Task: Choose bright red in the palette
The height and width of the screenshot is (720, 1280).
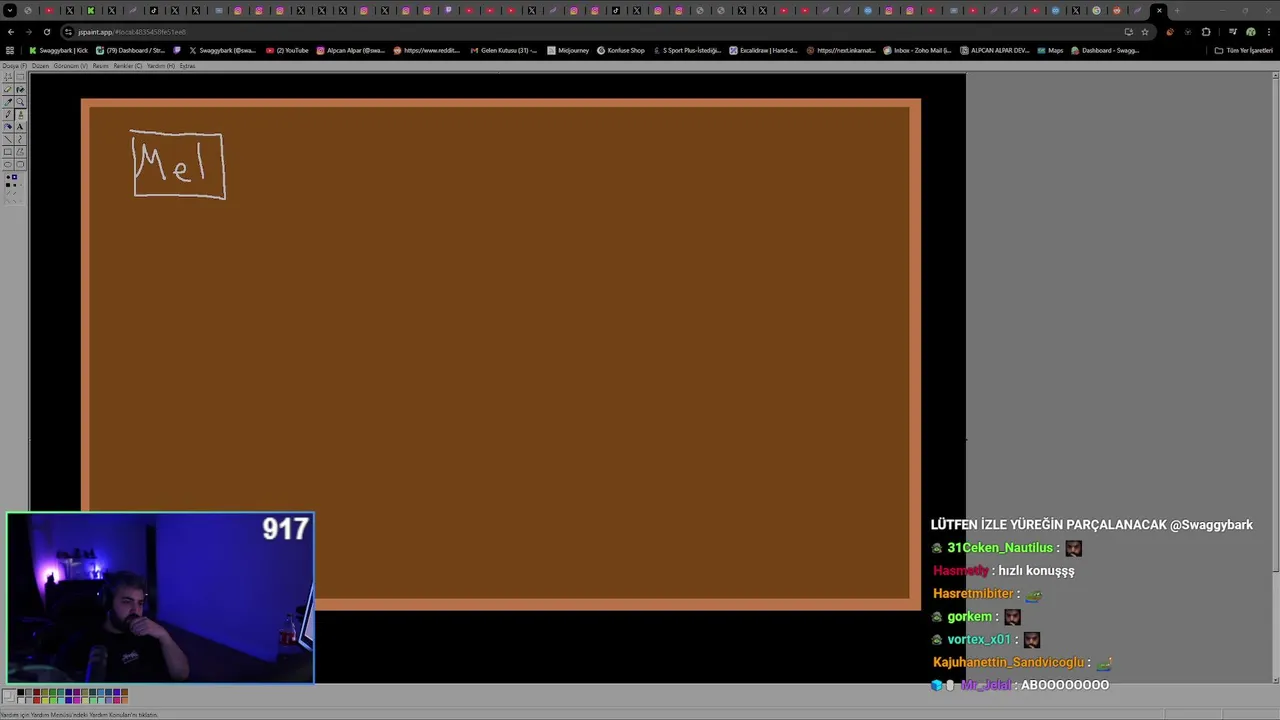Action: click(36, 700)
